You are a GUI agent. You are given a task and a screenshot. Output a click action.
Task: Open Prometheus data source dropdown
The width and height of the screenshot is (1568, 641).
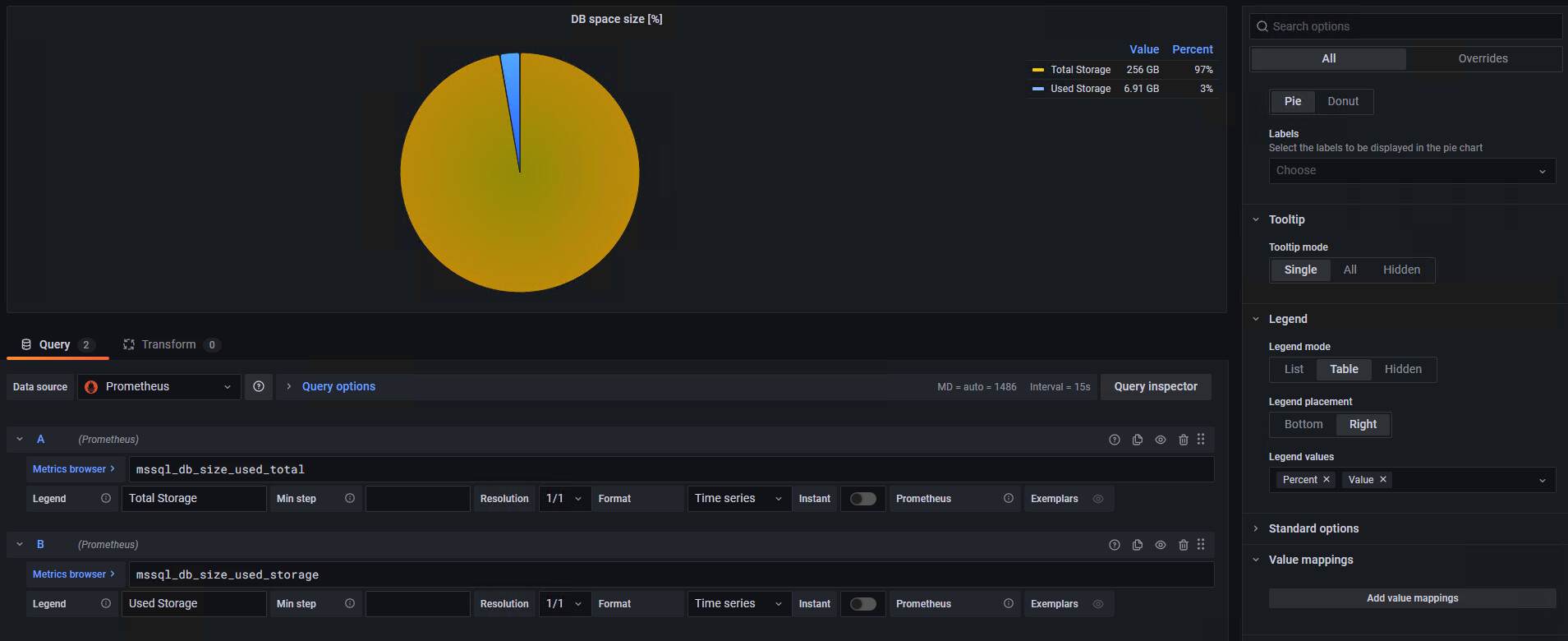coord(159,387)
